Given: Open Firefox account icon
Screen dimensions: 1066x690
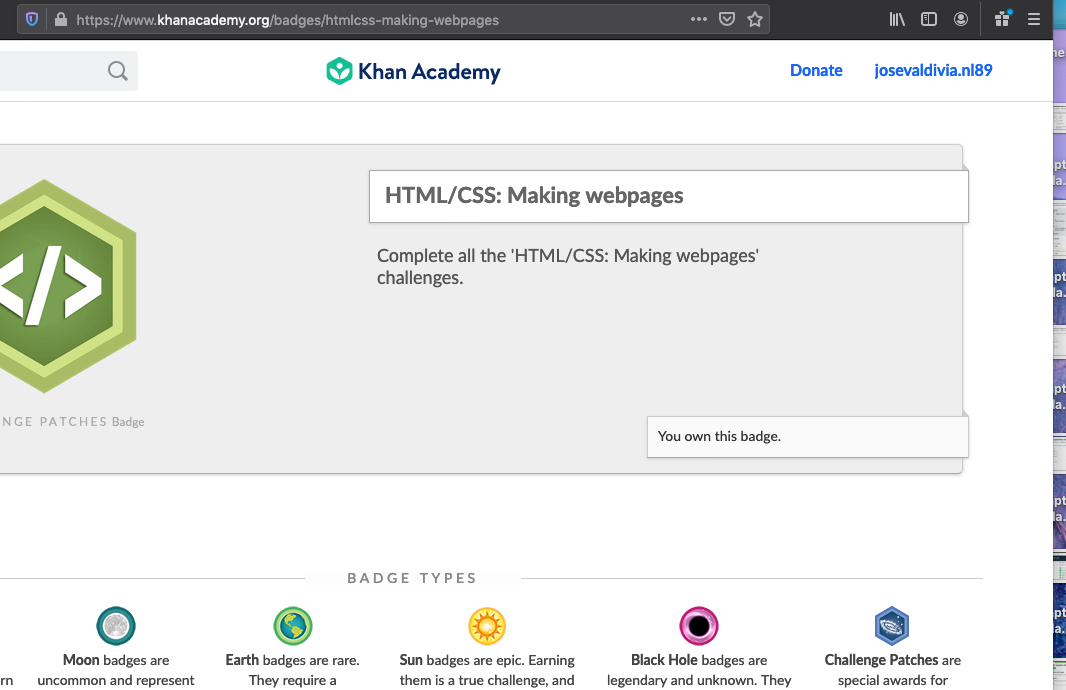Looking at the screenshot, I should click(961, 19).
